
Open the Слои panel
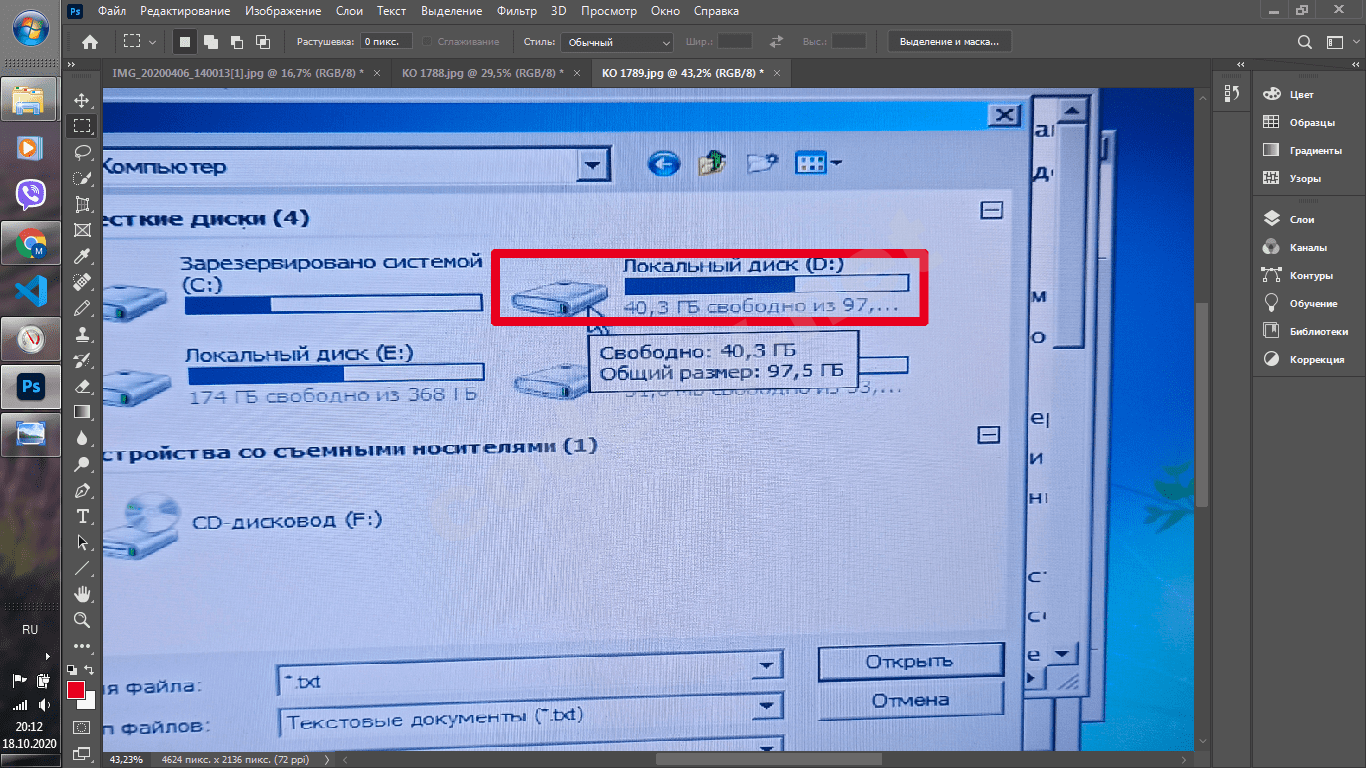click(1301, 219)
